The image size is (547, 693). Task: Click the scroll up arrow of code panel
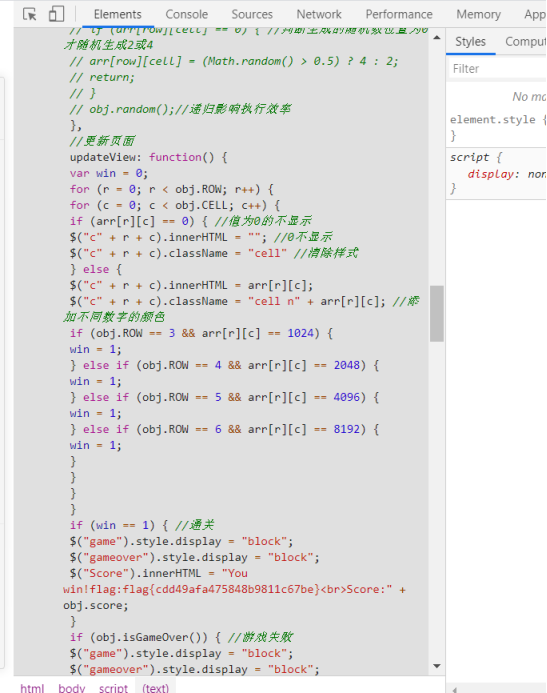click(x=437, y=38)
